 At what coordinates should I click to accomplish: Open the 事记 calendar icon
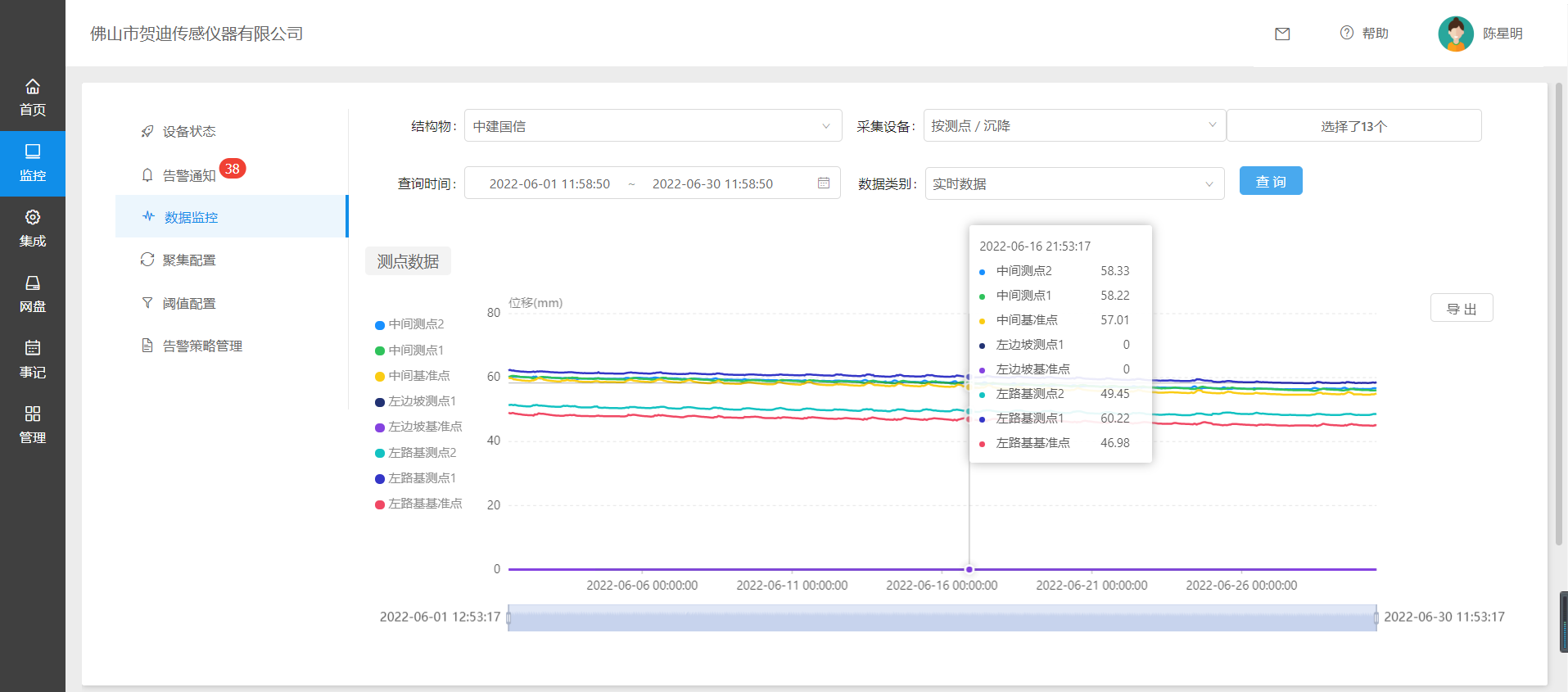33,349
